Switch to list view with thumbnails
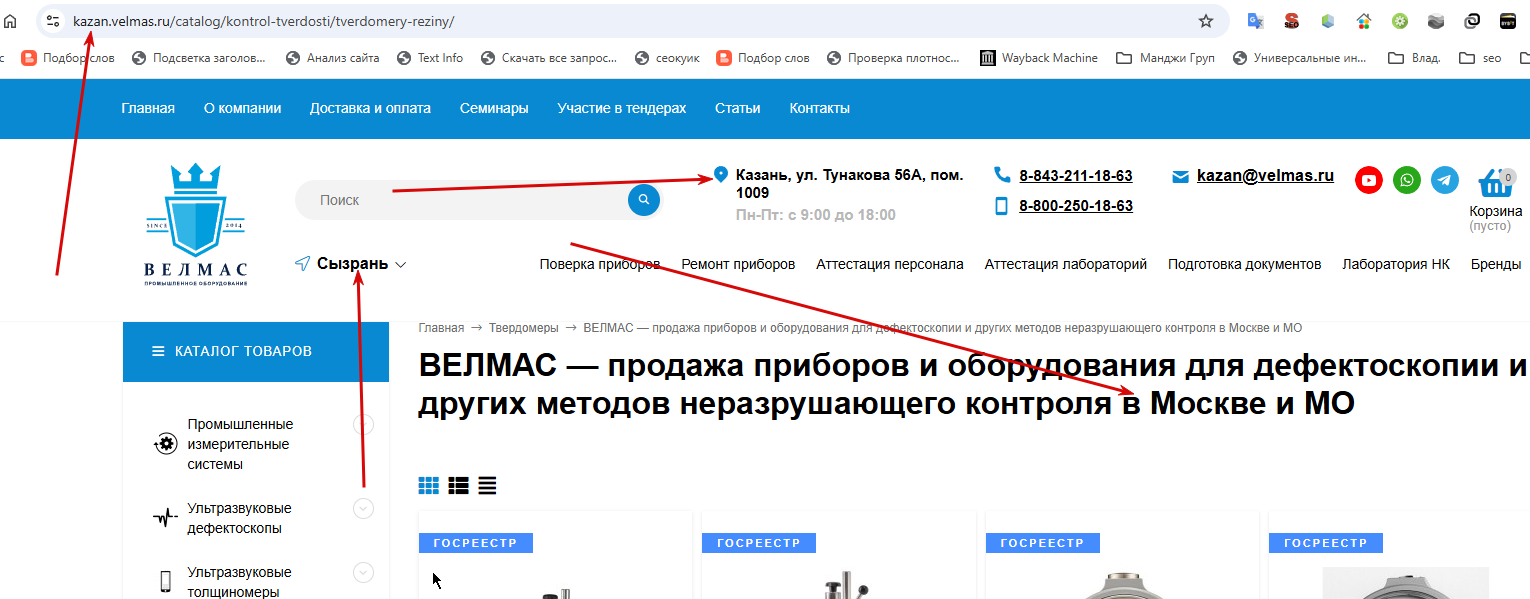The image size is (1530, 599). coord(459,486)
